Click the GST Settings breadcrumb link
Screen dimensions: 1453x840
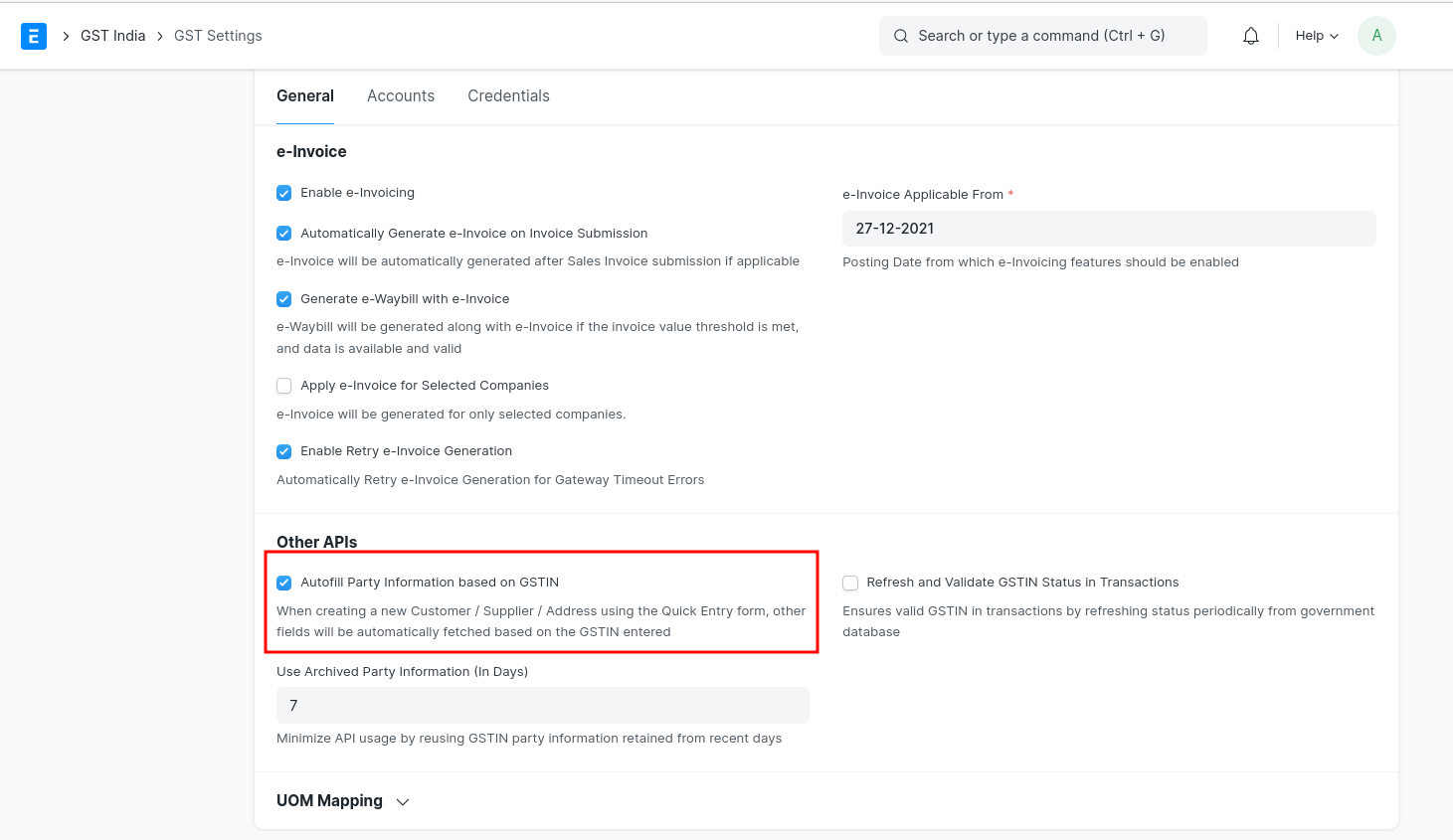pyautogui.click(x=218, y=36)
